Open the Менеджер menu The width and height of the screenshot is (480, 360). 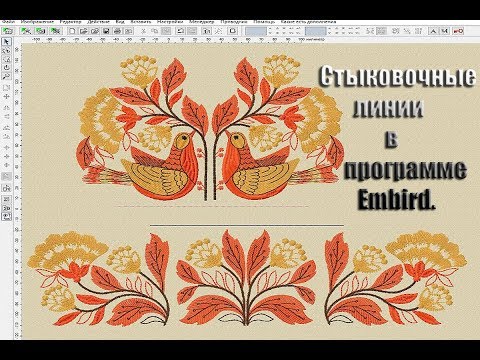[202, 22]
